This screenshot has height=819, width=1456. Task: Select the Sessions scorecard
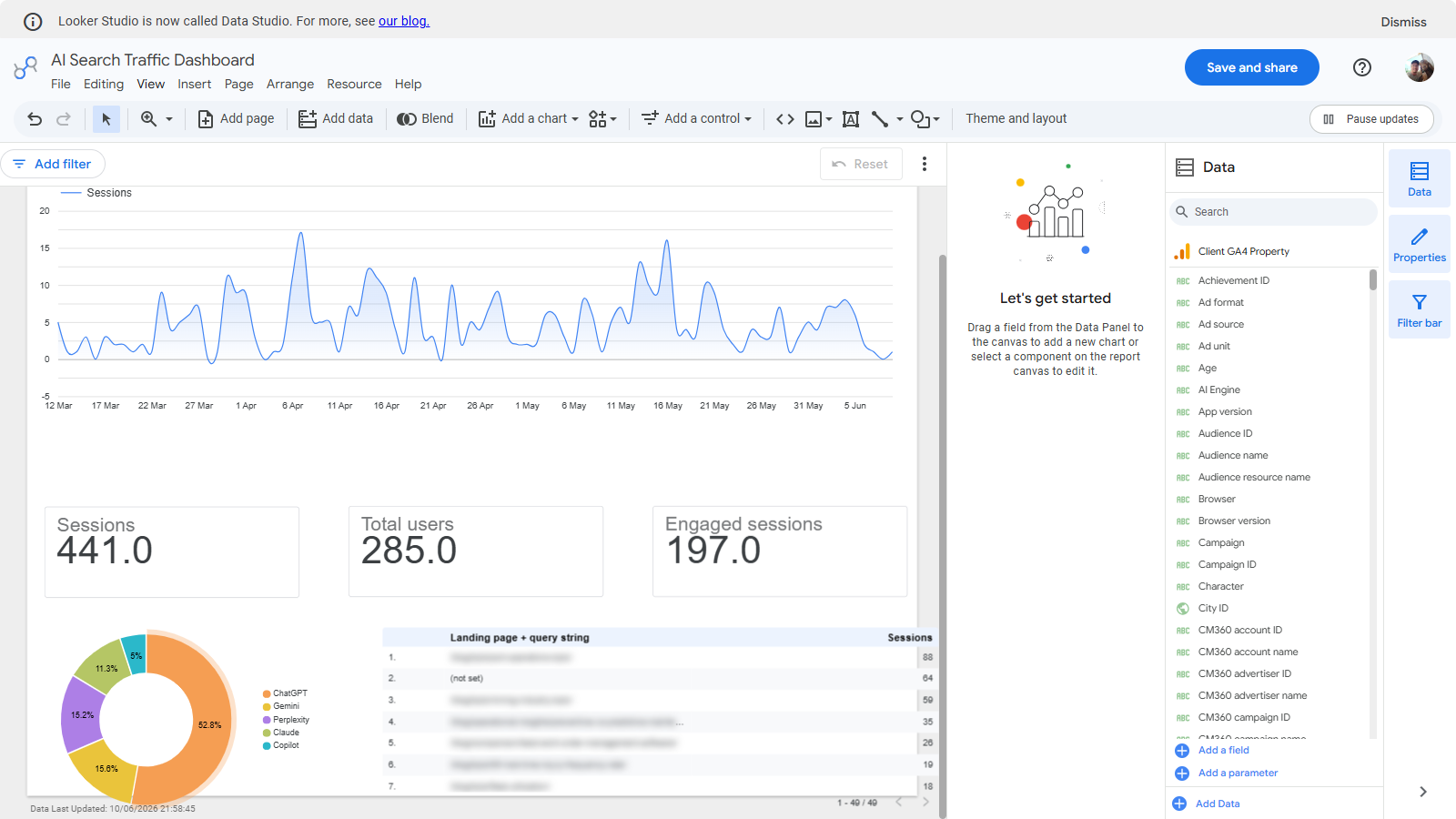pos(172,551)
